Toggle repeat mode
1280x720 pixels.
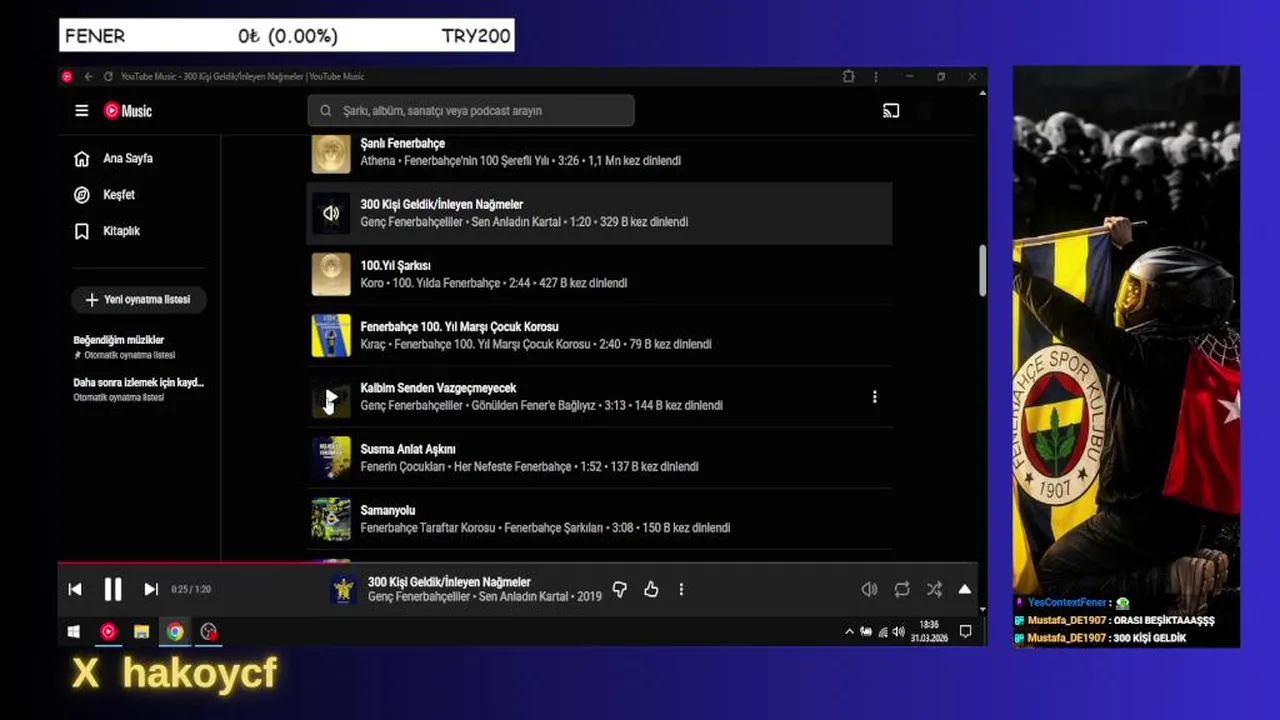(x=902, y=590)
